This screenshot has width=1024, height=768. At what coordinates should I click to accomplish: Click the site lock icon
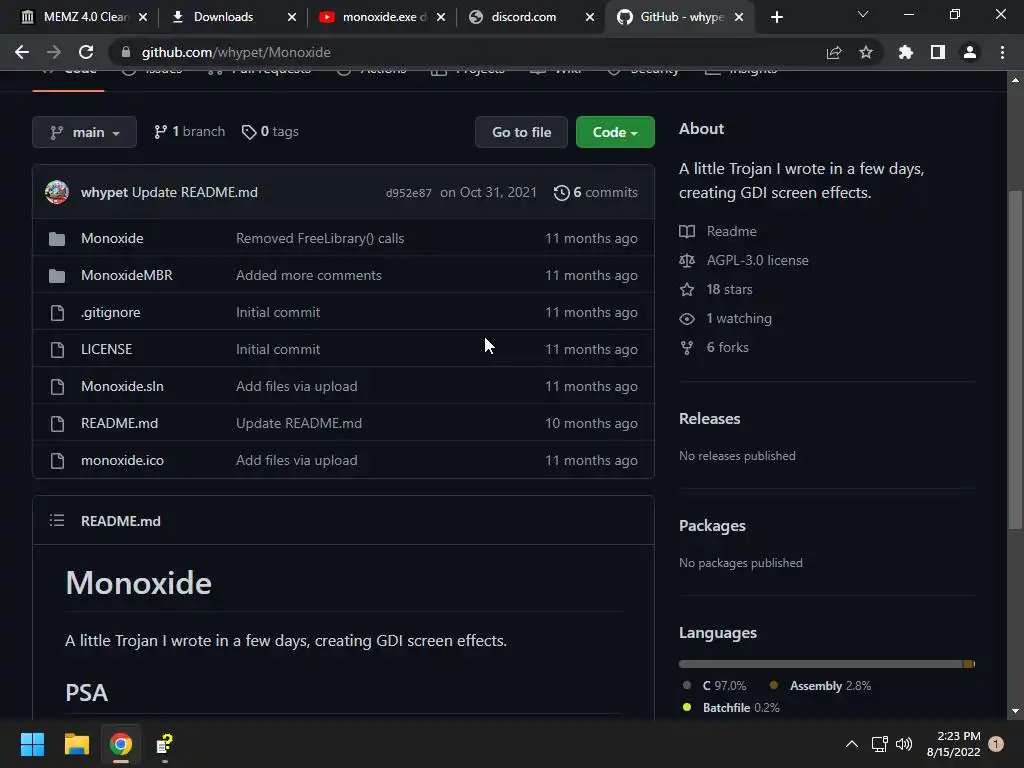127,52
